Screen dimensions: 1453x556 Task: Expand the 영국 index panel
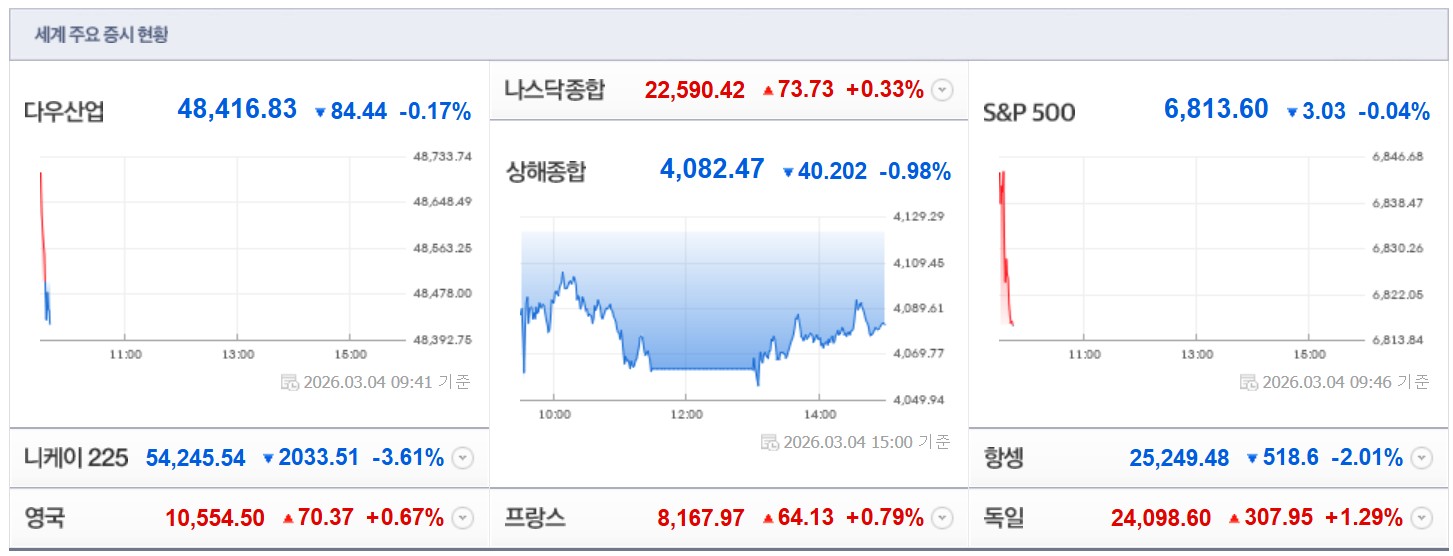point(461,518)
